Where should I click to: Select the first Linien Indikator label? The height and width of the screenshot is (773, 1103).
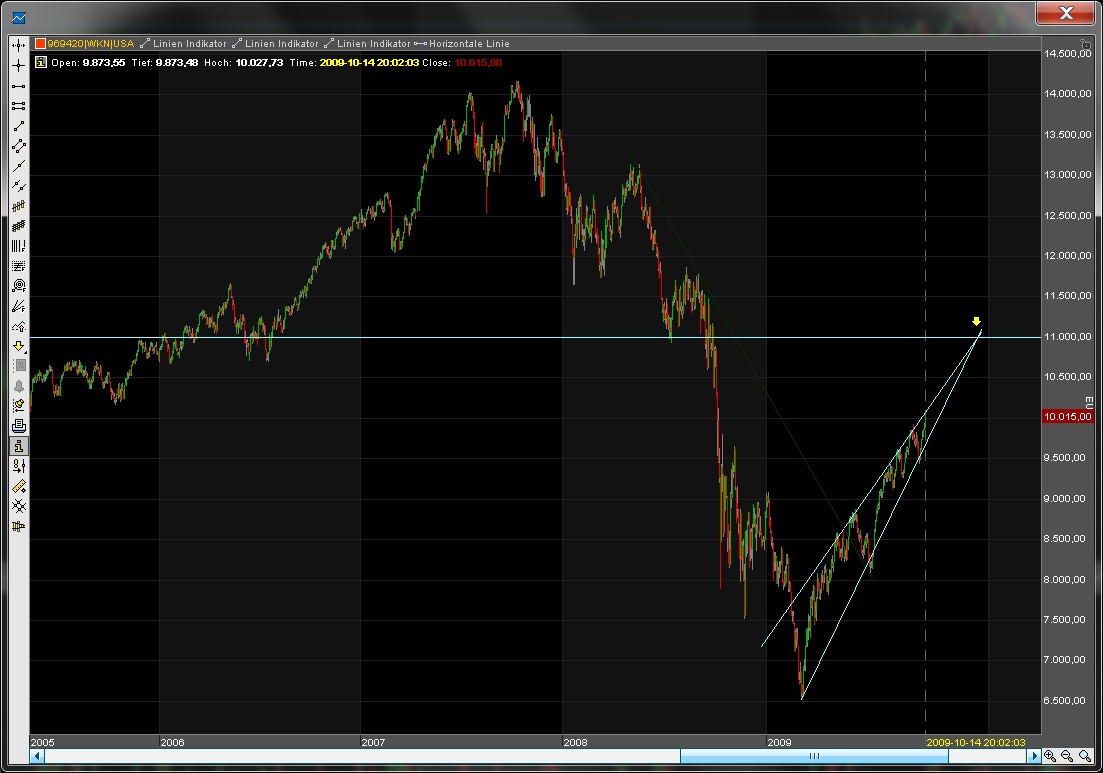point(190,44)
